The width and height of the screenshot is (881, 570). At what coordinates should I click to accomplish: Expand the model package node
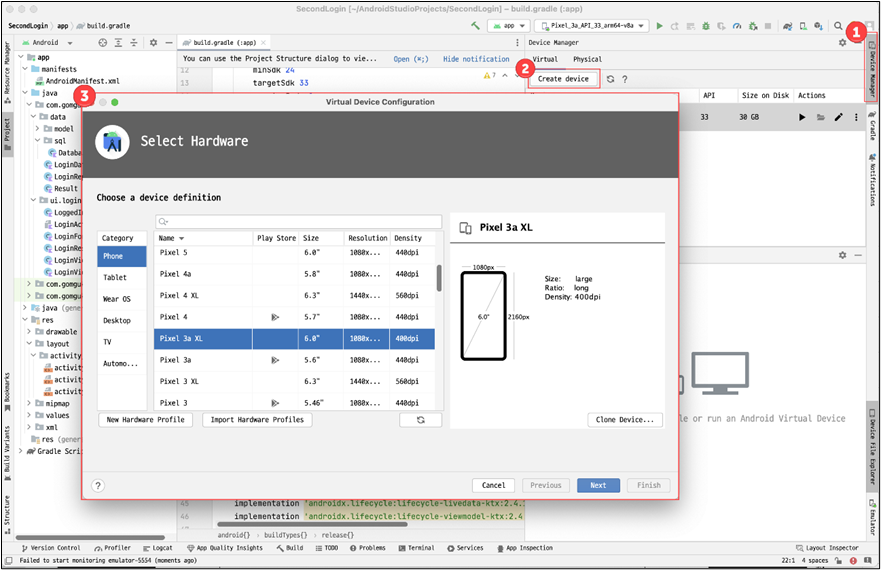click(38, 129)
